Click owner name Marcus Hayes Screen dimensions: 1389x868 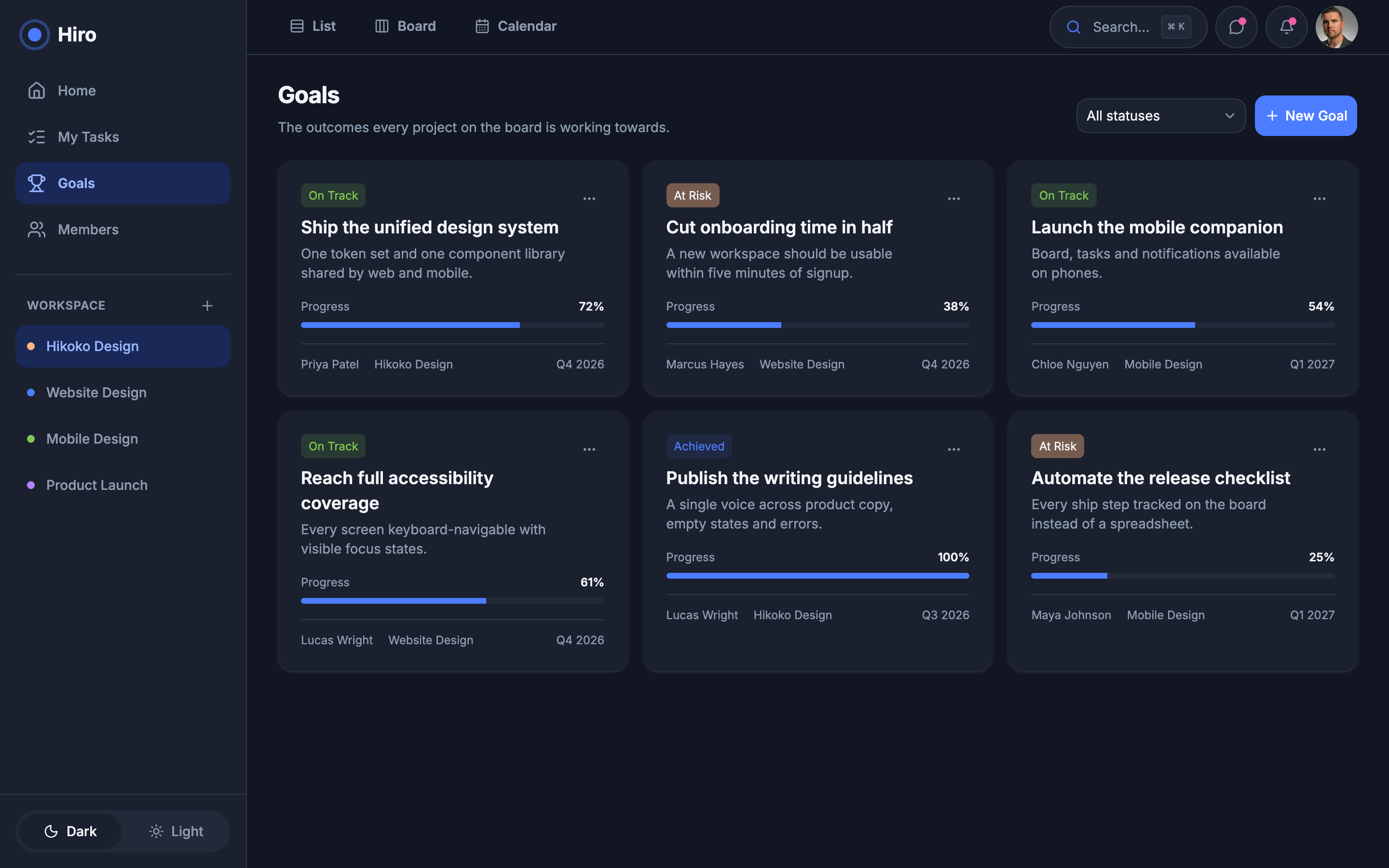(x=705, y=365)
